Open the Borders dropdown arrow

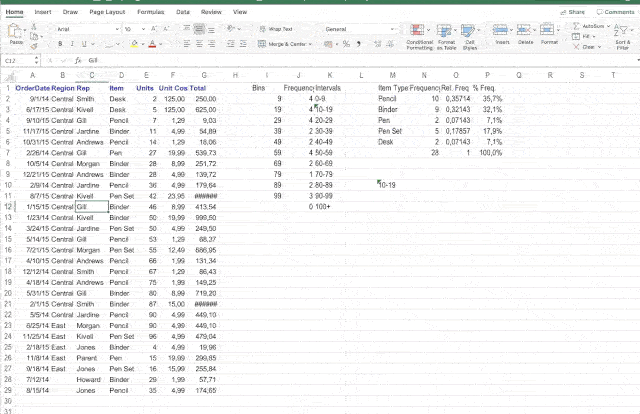point(118,44)
